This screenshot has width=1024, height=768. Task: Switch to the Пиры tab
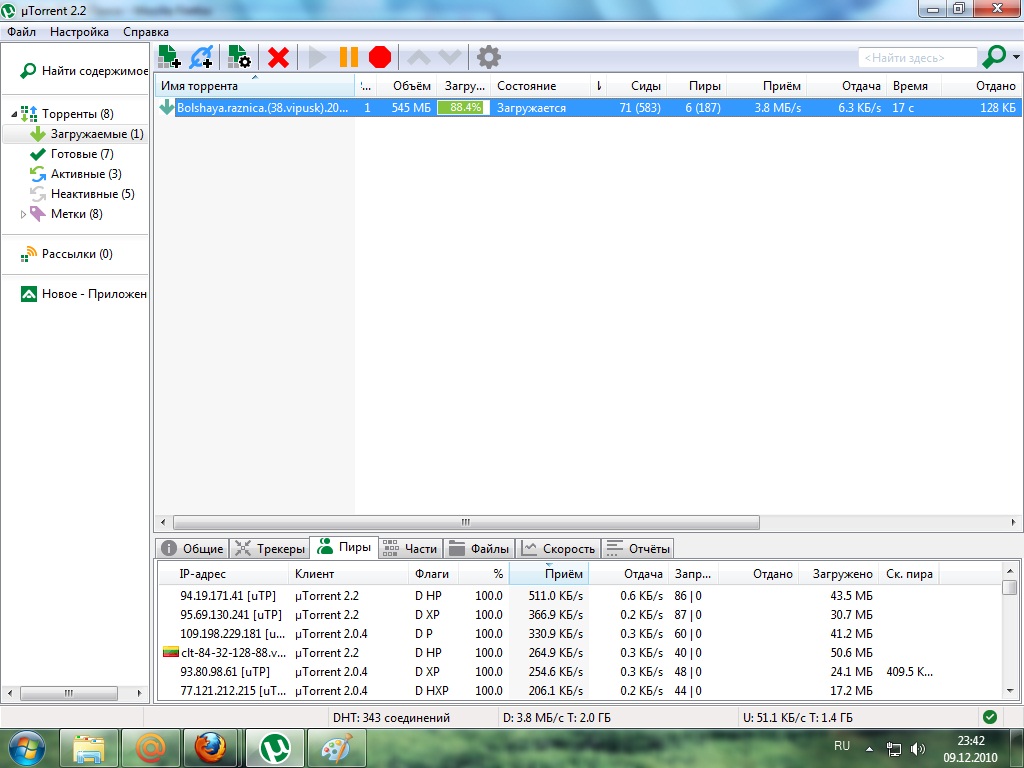344,547
